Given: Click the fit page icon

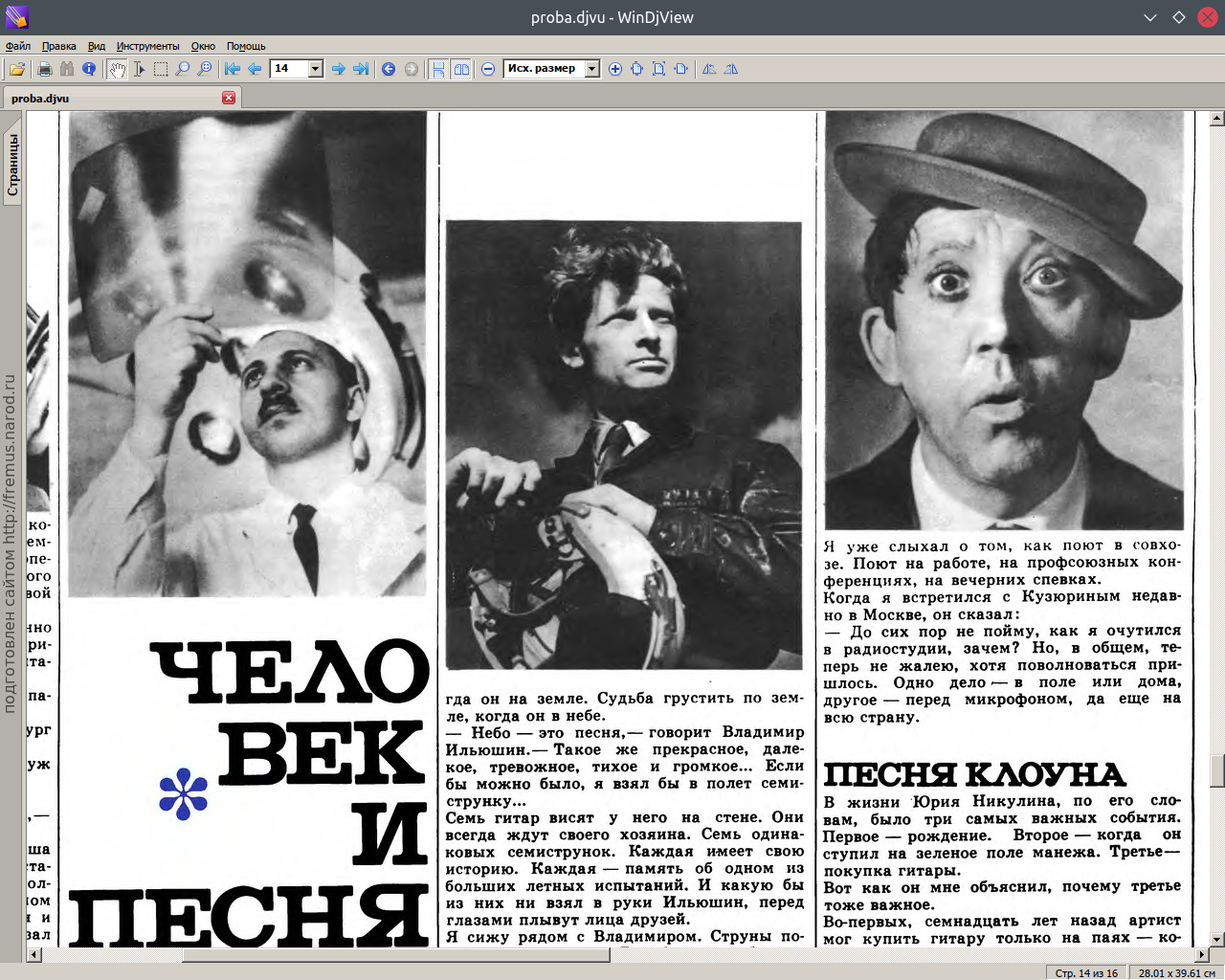Looking at the screenshot, I should pos(658,69).
